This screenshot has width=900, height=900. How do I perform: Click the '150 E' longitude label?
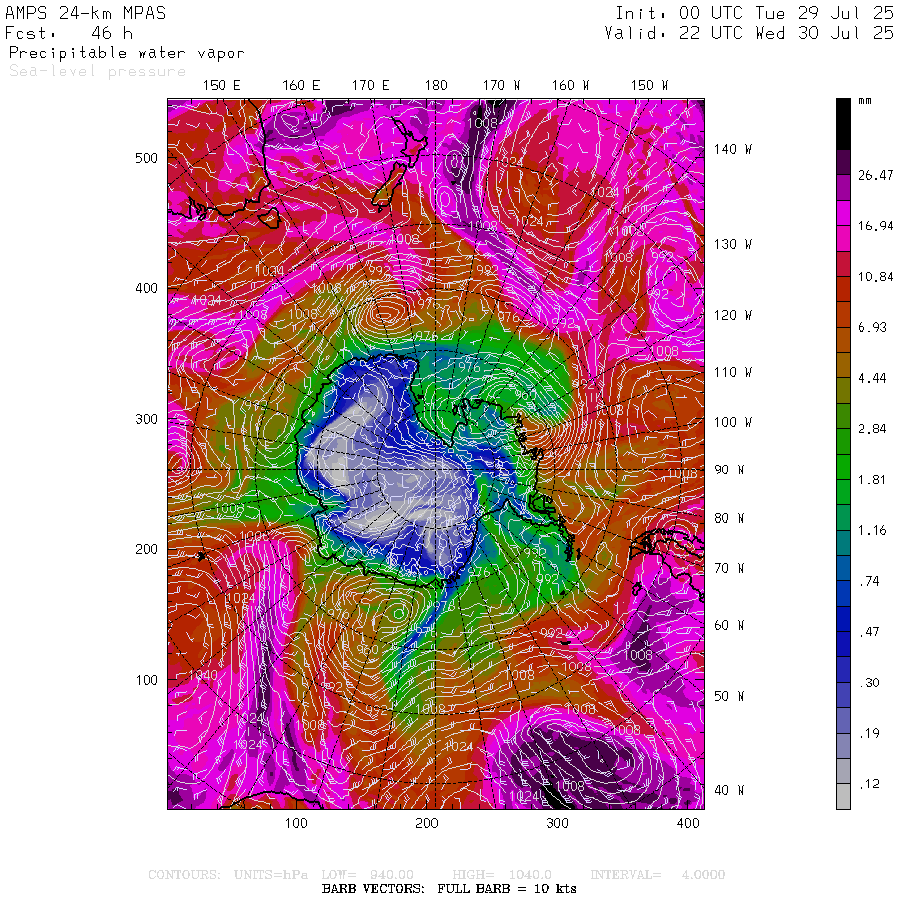click(x=222, y=86)
